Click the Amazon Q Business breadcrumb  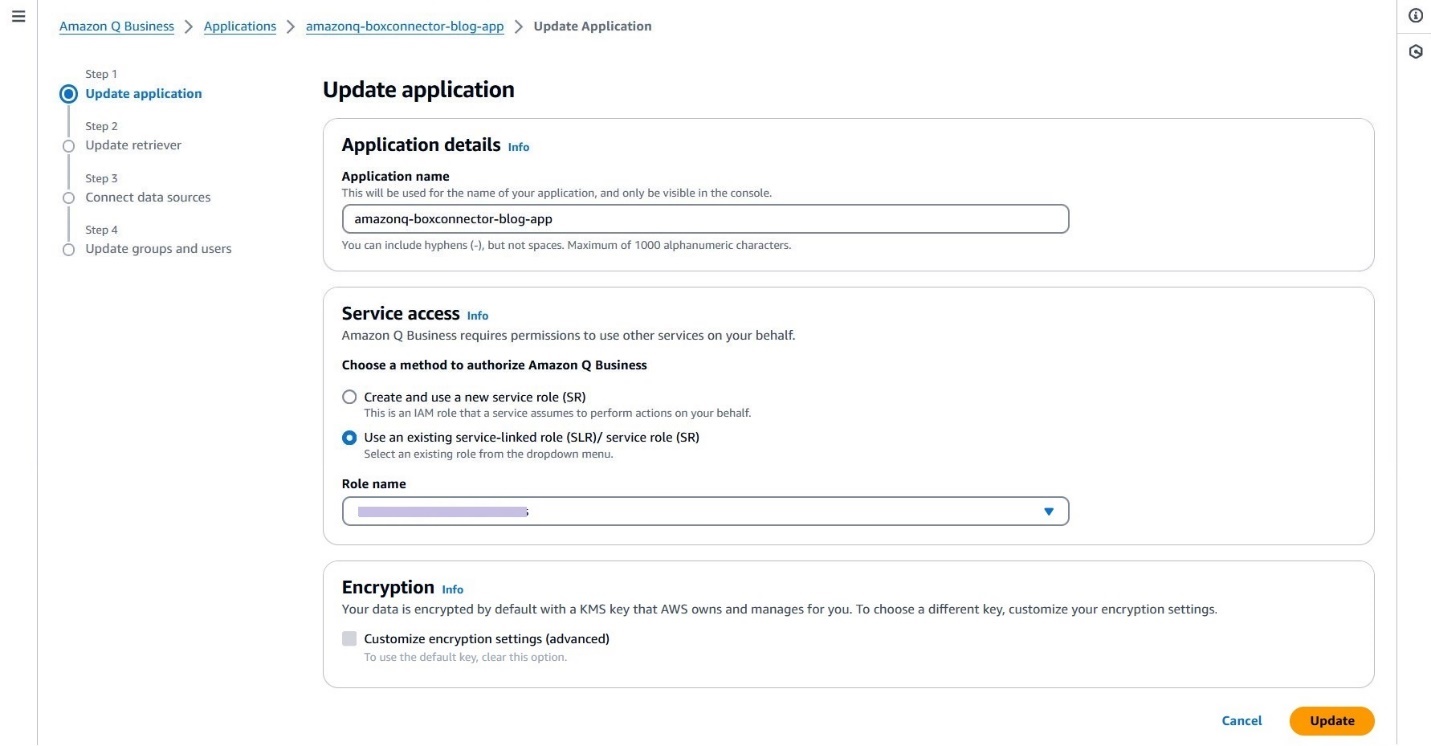click(x=116, y=27)
